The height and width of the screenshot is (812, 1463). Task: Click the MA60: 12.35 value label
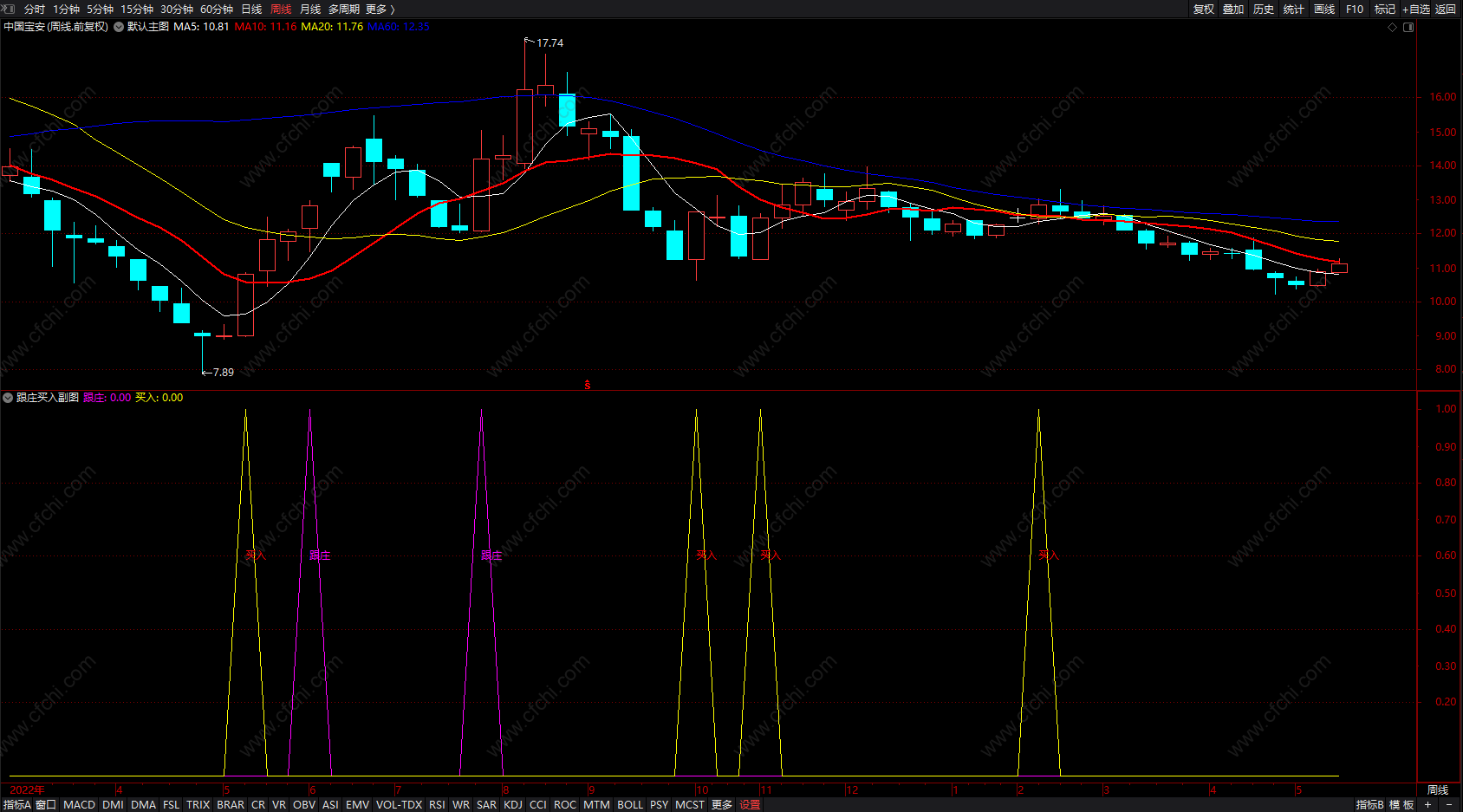399,27
